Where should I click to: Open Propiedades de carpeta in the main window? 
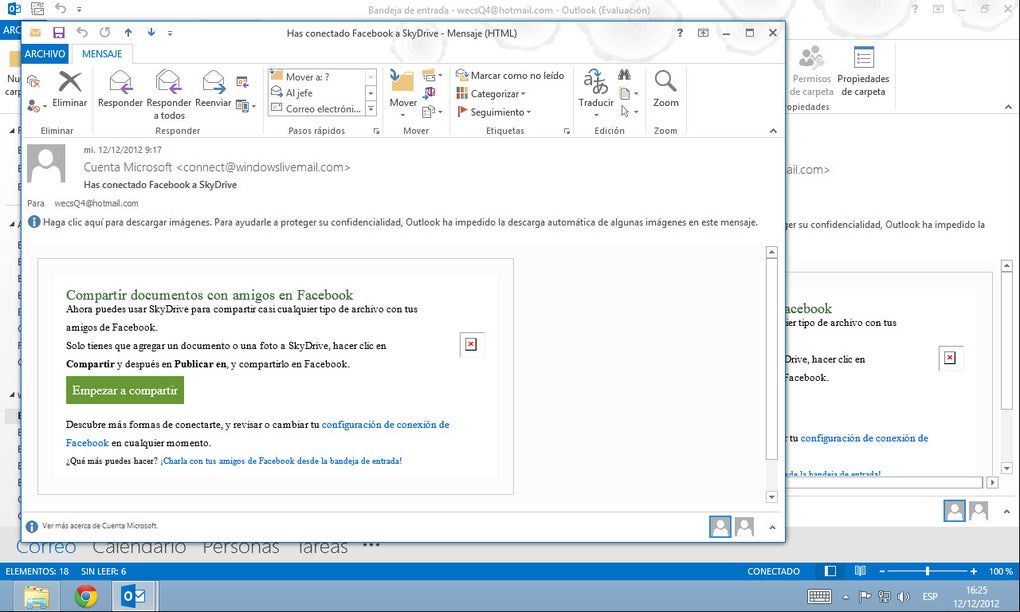(x=863, y=72)
